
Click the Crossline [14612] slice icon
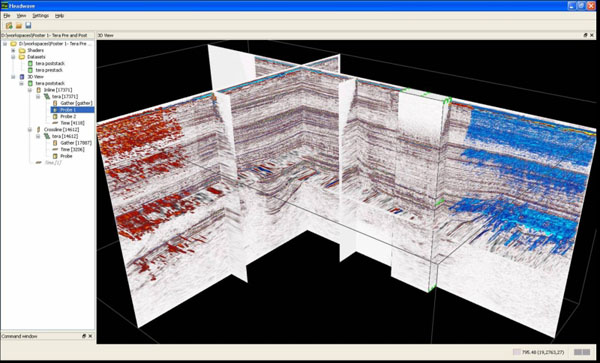[38, 130]
